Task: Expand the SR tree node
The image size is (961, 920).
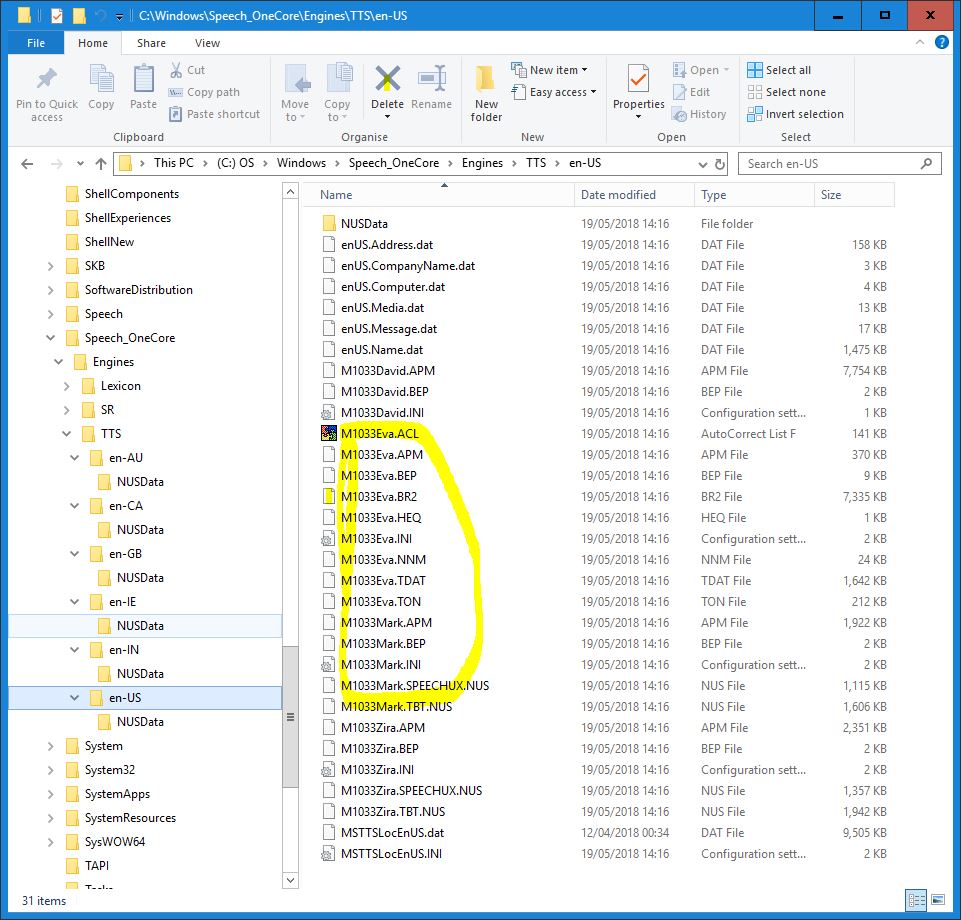Action: click(66, 409)
